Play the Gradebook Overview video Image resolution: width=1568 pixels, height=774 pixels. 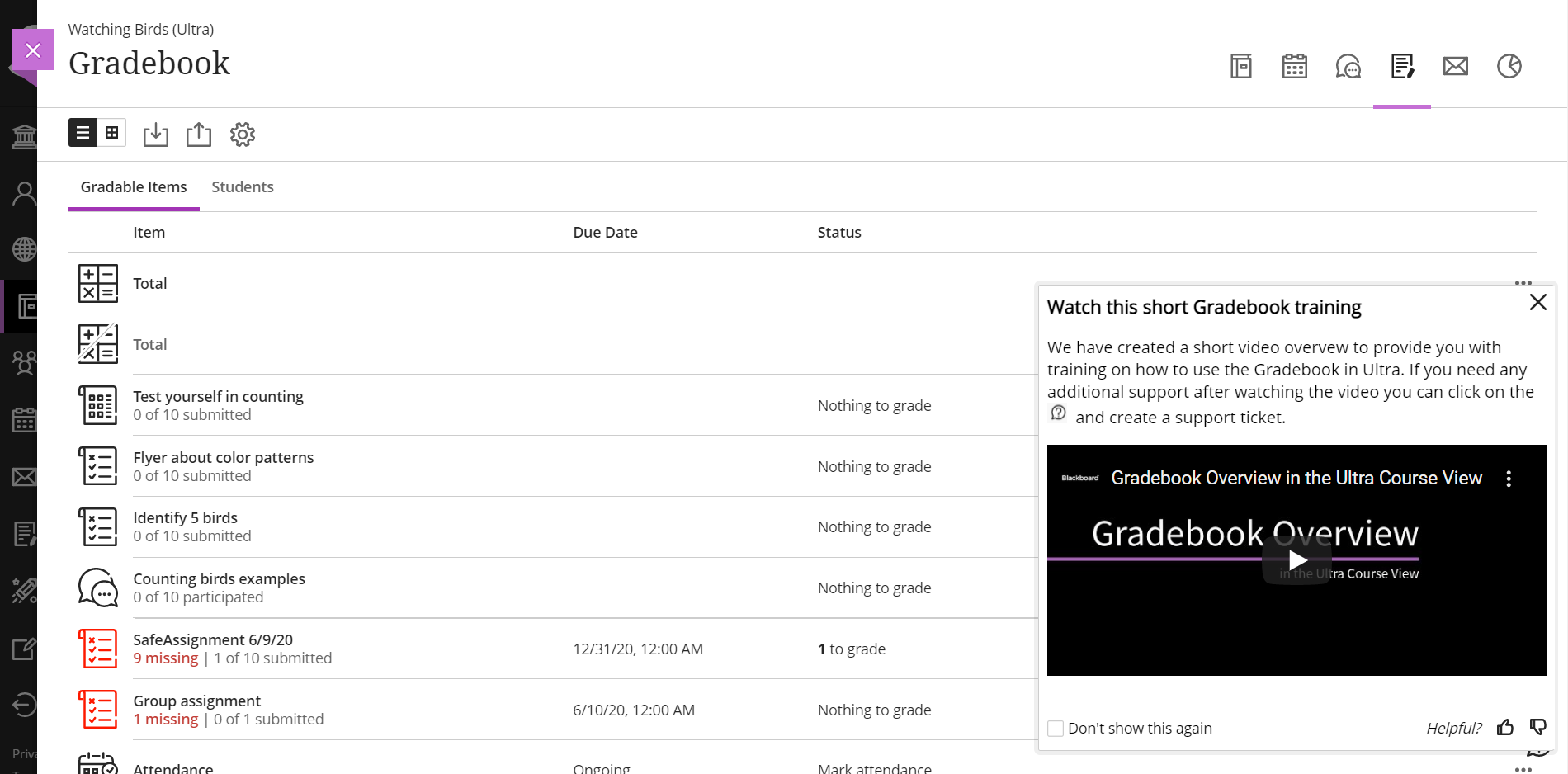pyautogui.click(x=1296, y=560)
